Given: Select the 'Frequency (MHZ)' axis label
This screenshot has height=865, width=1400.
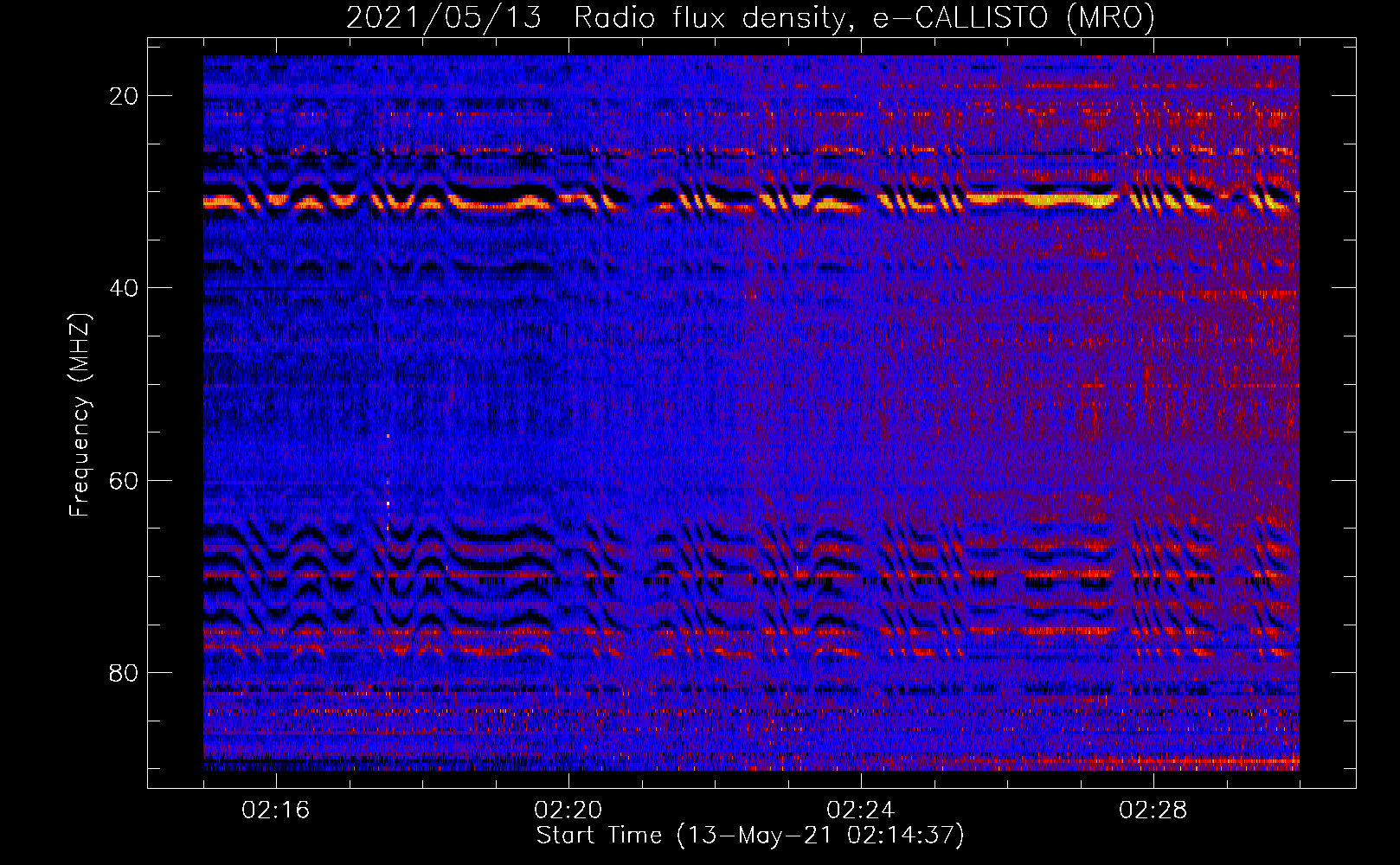Looking at the screenshot, I should pos(80,415).
